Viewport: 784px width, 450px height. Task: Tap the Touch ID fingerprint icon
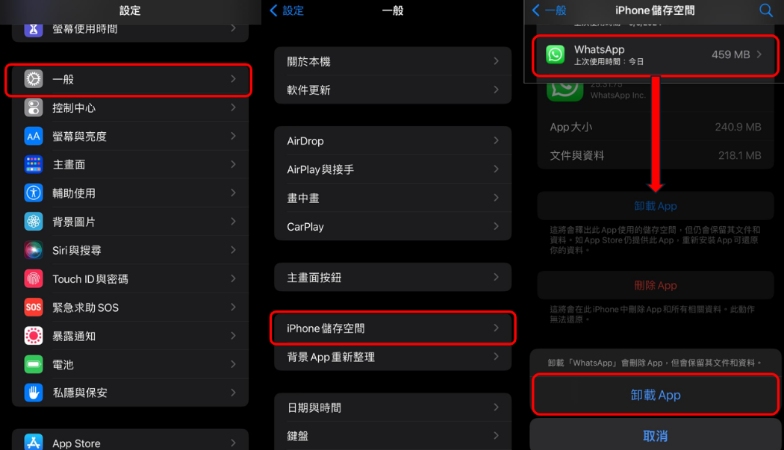click(x=34, y=278)
